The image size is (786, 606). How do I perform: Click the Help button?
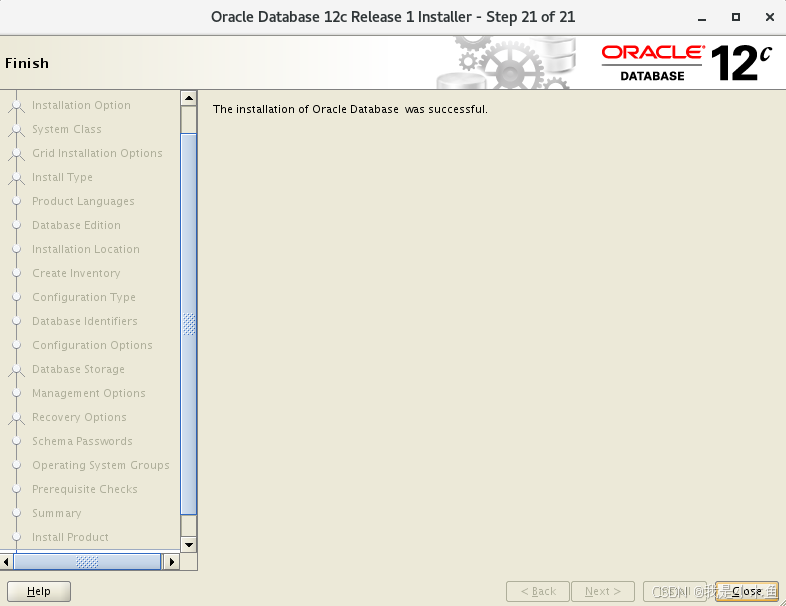click(39, 591)
